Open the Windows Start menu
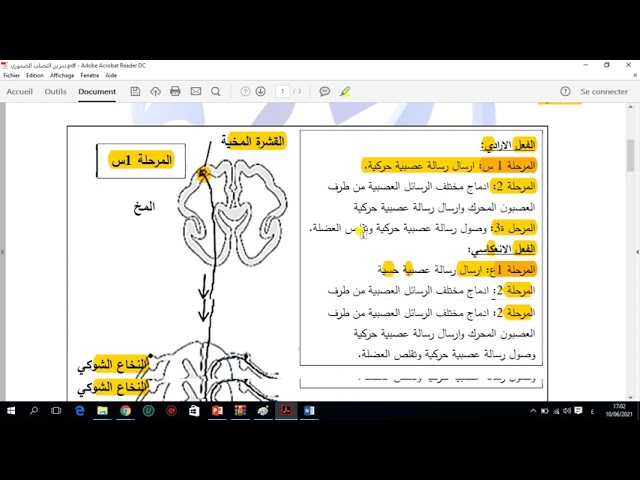 pos(11,411)
